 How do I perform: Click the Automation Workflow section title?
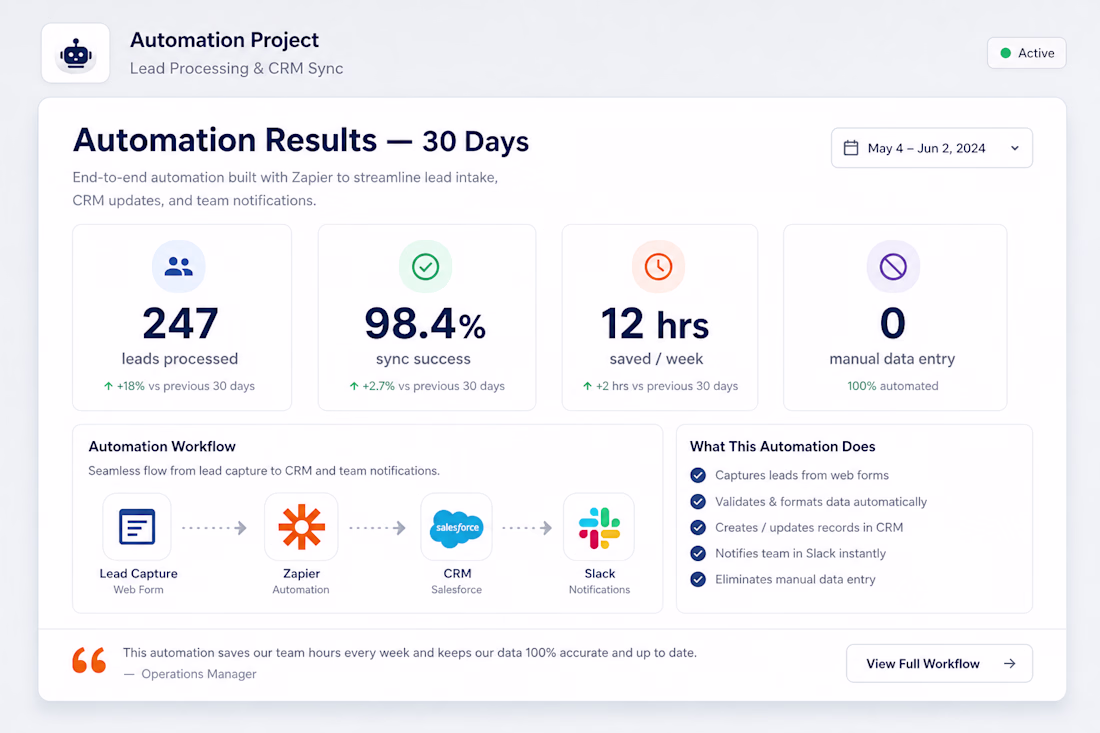162,446
